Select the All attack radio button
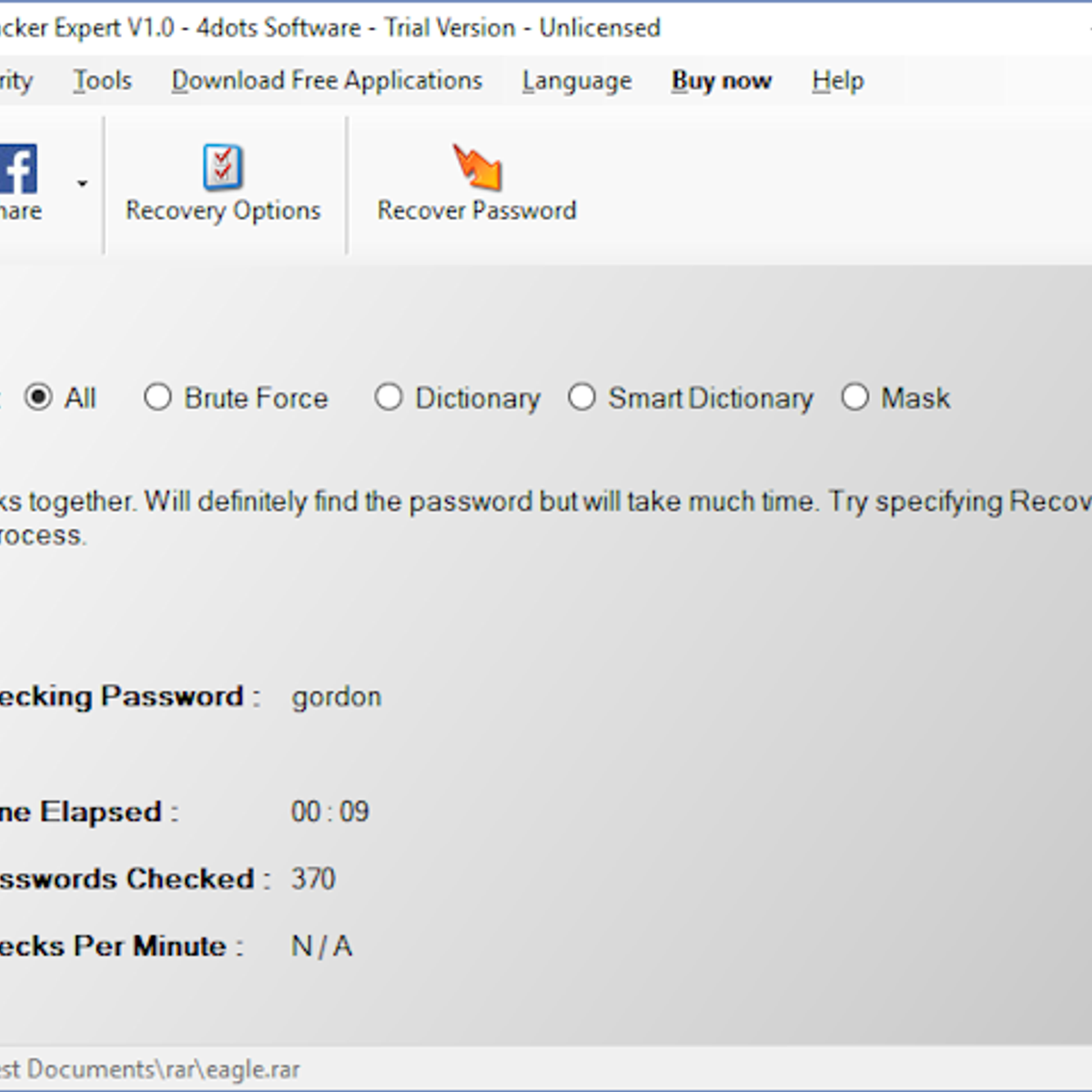Viewport: 1092px width, 1092px height. coord(38,398)
